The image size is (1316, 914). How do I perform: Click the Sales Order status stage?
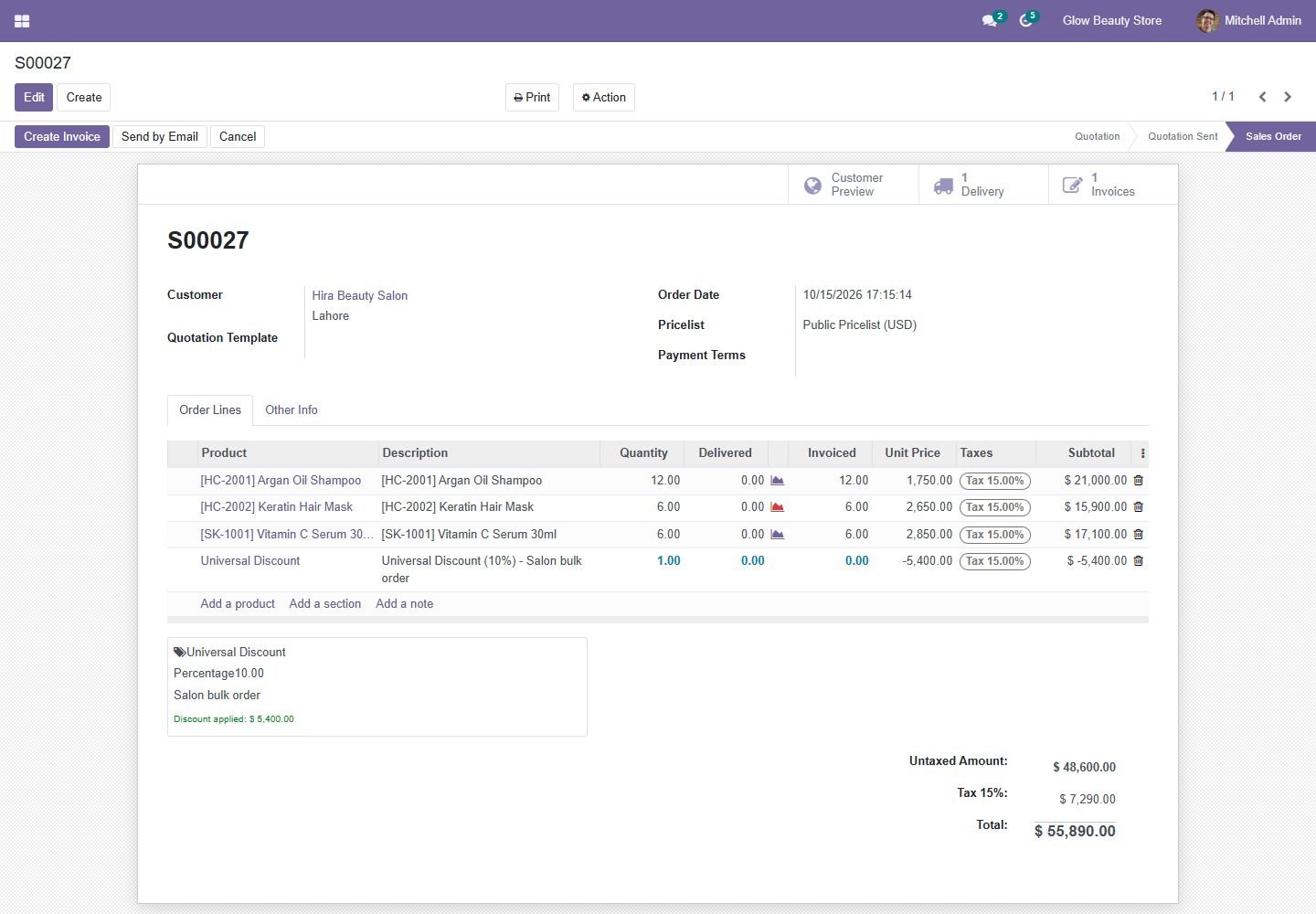click(1273, 136)
